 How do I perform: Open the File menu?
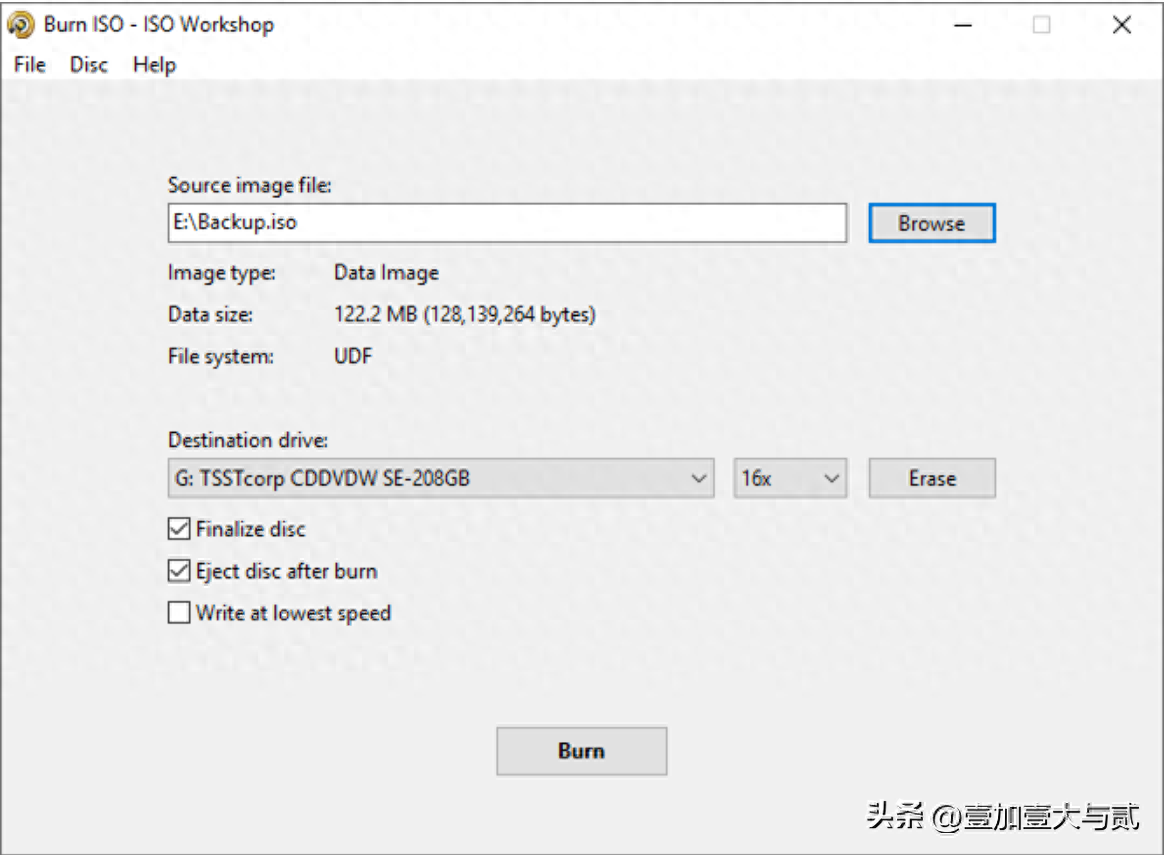[x=30, y=65]
